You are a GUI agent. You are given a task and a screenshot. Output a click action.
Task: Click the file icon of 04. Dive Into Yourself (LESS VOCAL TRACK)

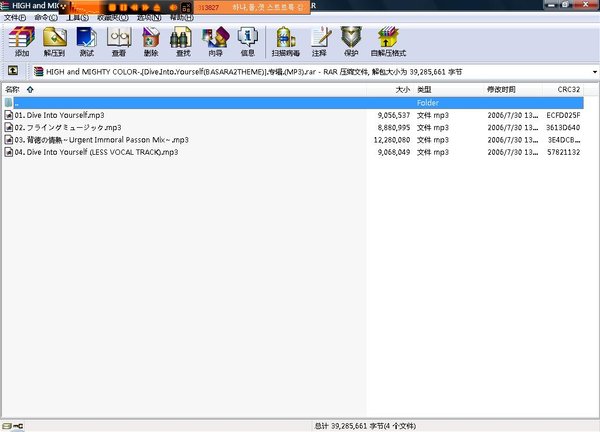(x=8, y=152)
